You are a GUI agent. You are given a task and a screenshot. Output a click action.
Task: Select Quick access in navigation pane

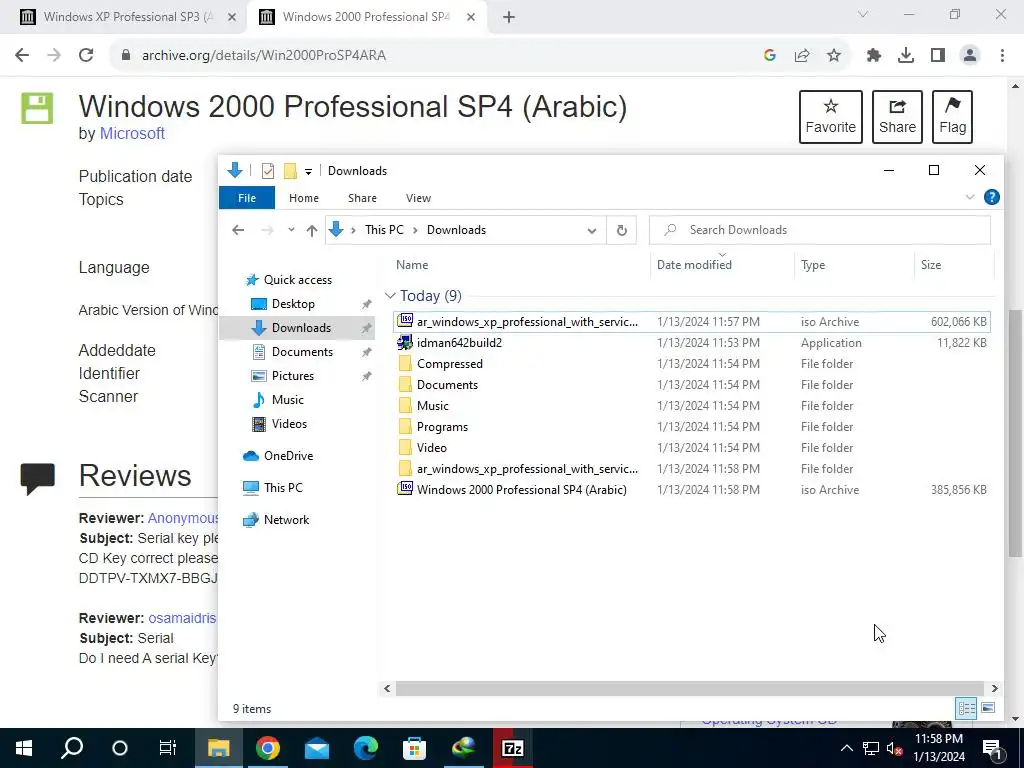coord(297,280)
